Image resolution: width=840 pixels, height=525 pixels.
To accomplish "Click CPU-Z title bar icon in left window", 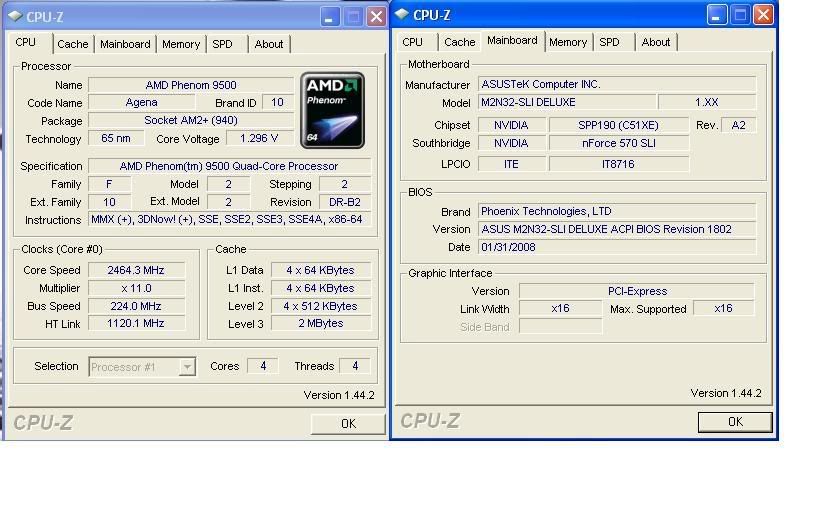I will pos(15,16).
